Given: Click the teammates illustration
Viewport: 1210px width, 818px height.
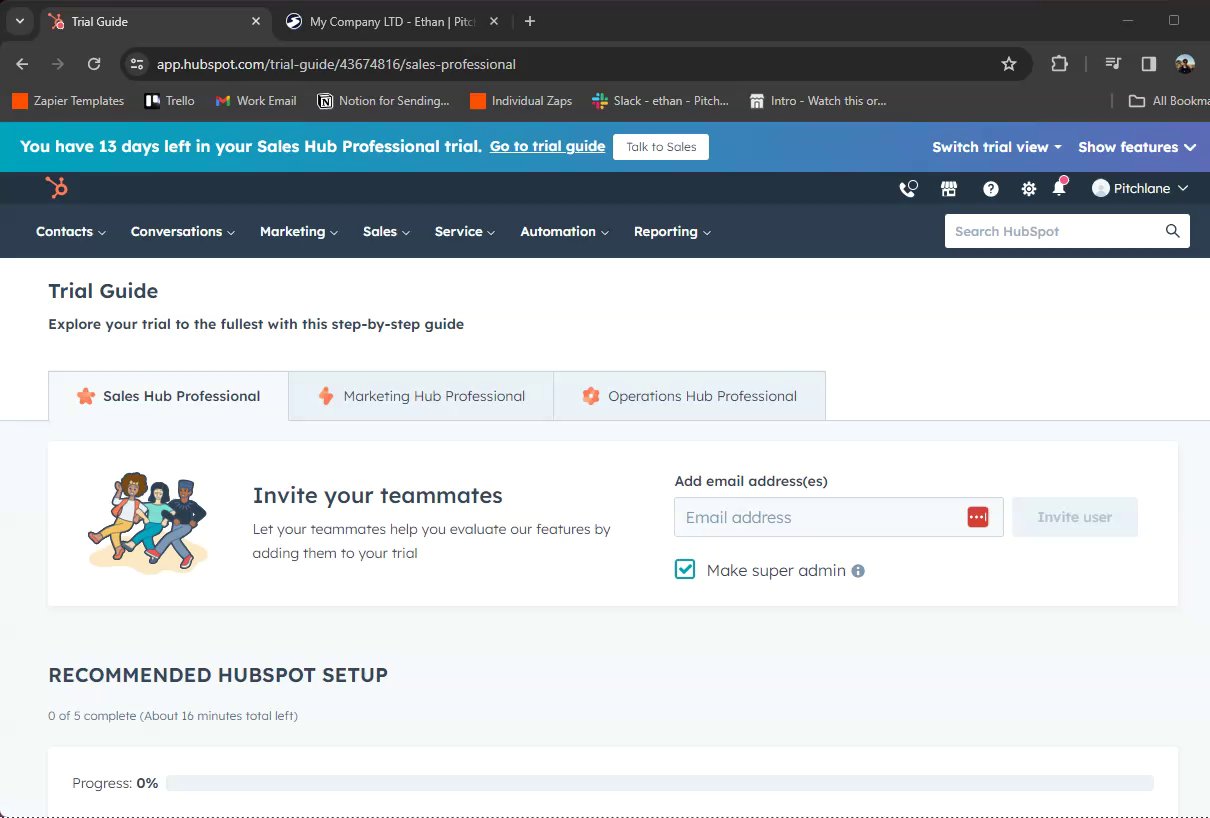Looking at the screenshot, I should 147,521.
